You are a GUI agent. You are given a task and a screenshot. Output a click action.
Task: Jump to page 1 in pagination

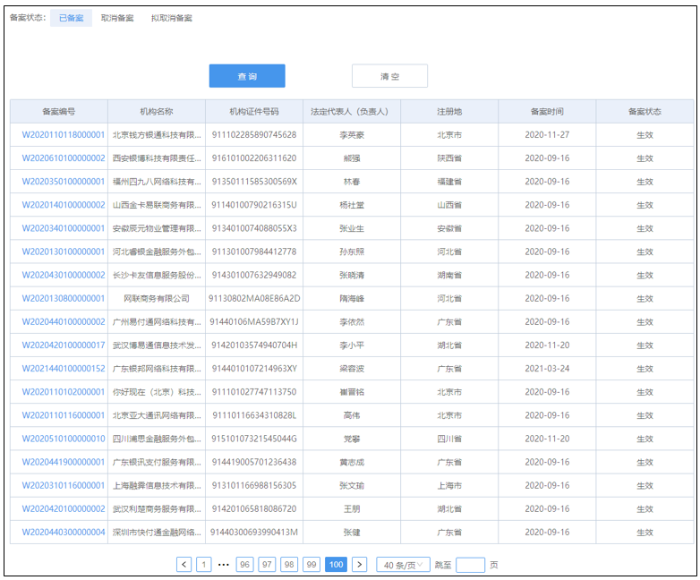click(x=204, y=564)
